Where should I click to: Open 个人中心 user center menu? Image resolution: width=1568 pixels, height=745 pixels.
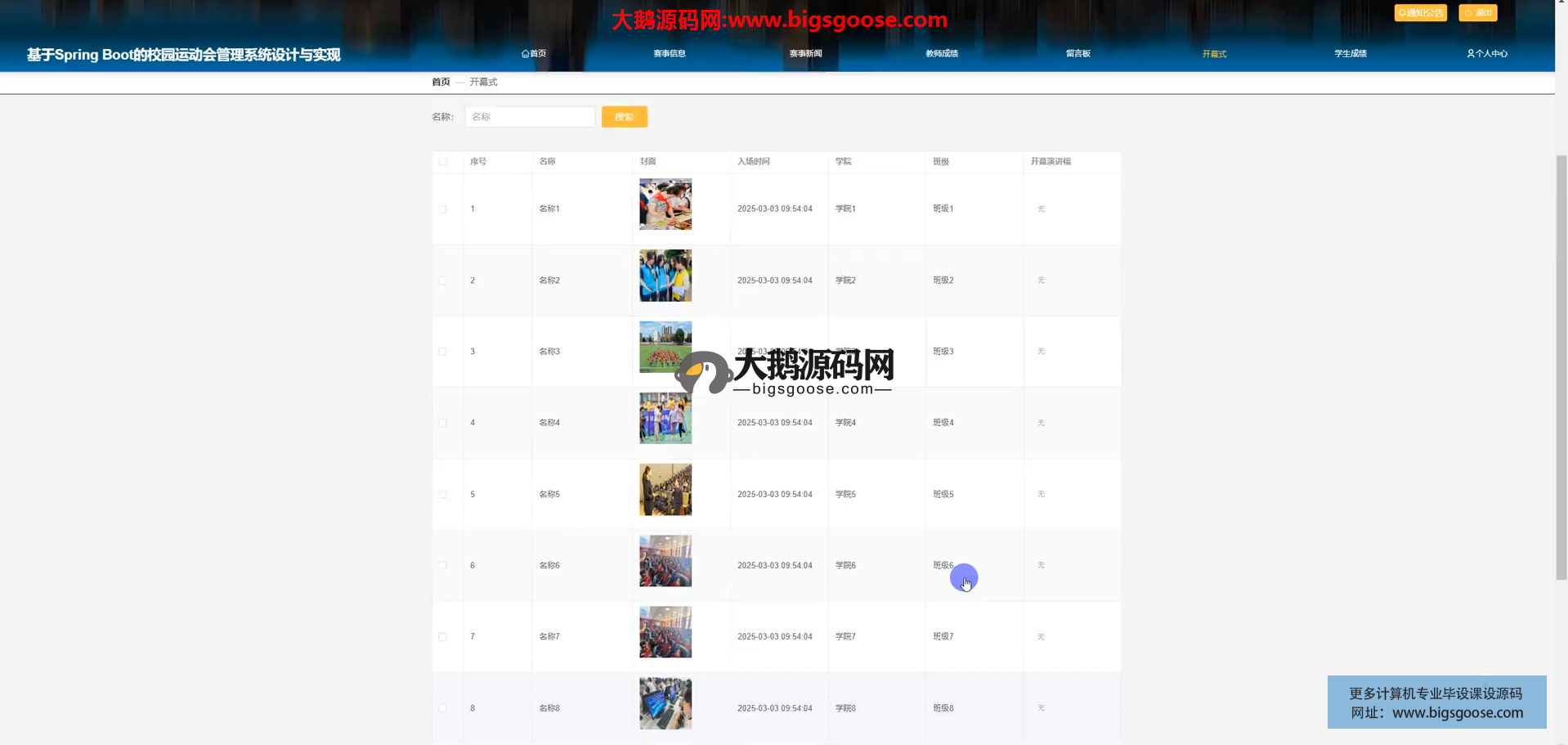click(1487, 54)
